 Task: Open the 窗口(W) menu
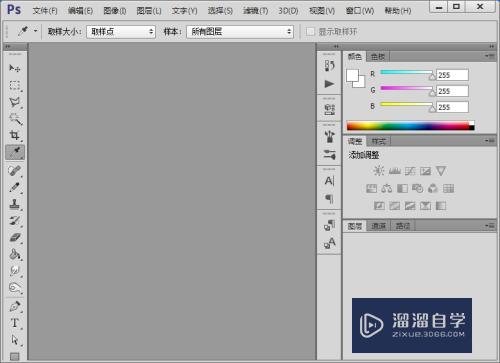point(360,11)
